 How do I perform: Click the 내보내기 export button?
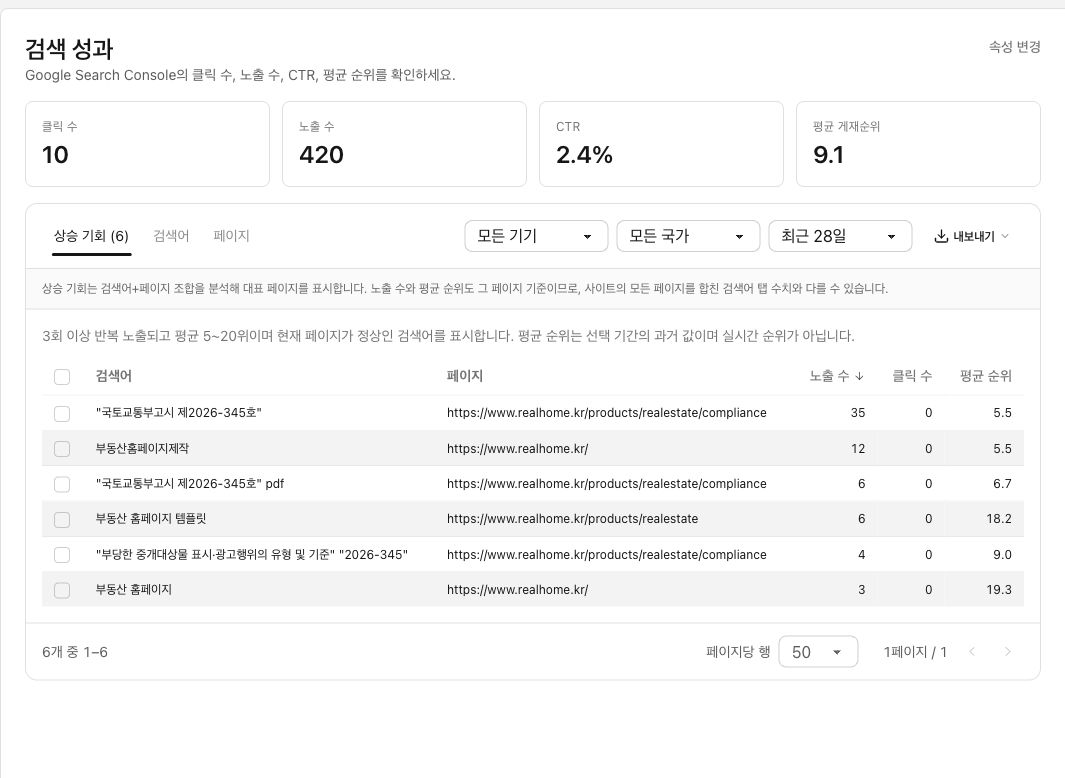[972, 236]
